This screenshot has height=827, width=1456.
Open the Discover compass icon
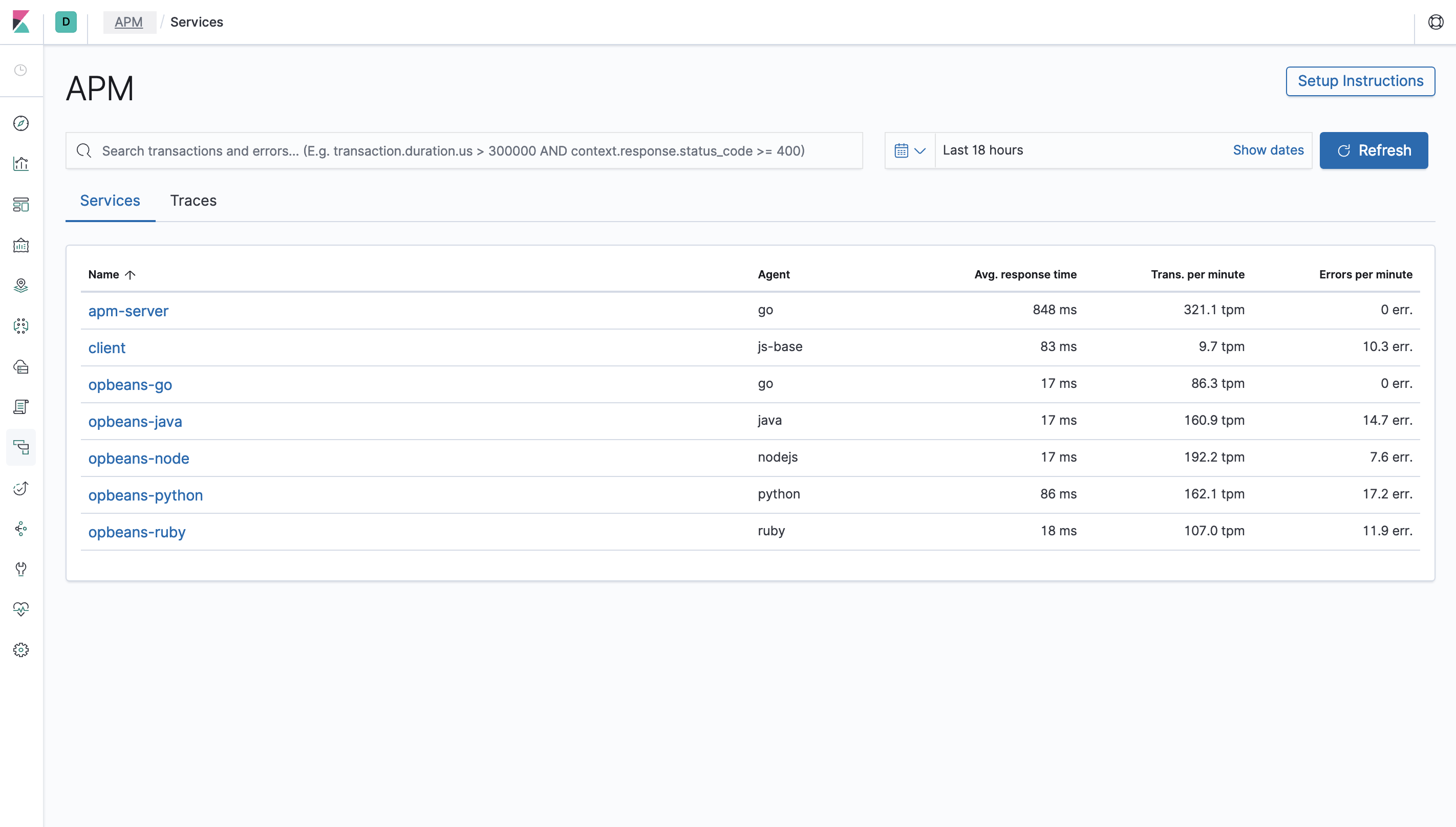click(x=21, y=124)
